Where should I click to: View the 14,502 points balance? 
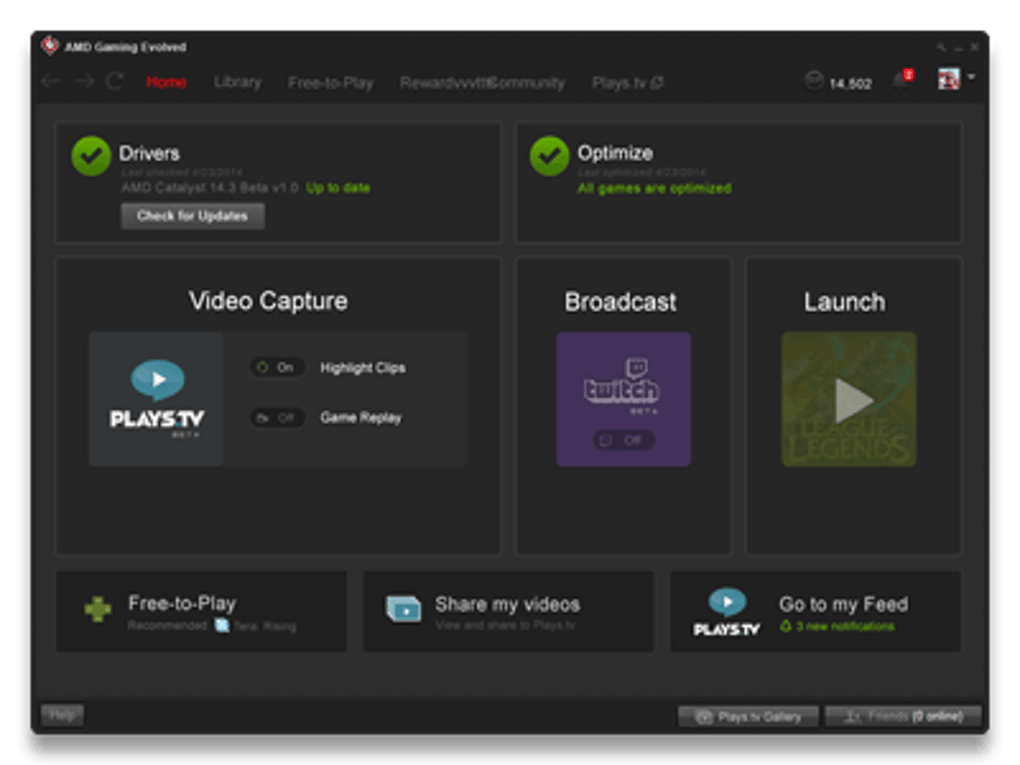850,83
